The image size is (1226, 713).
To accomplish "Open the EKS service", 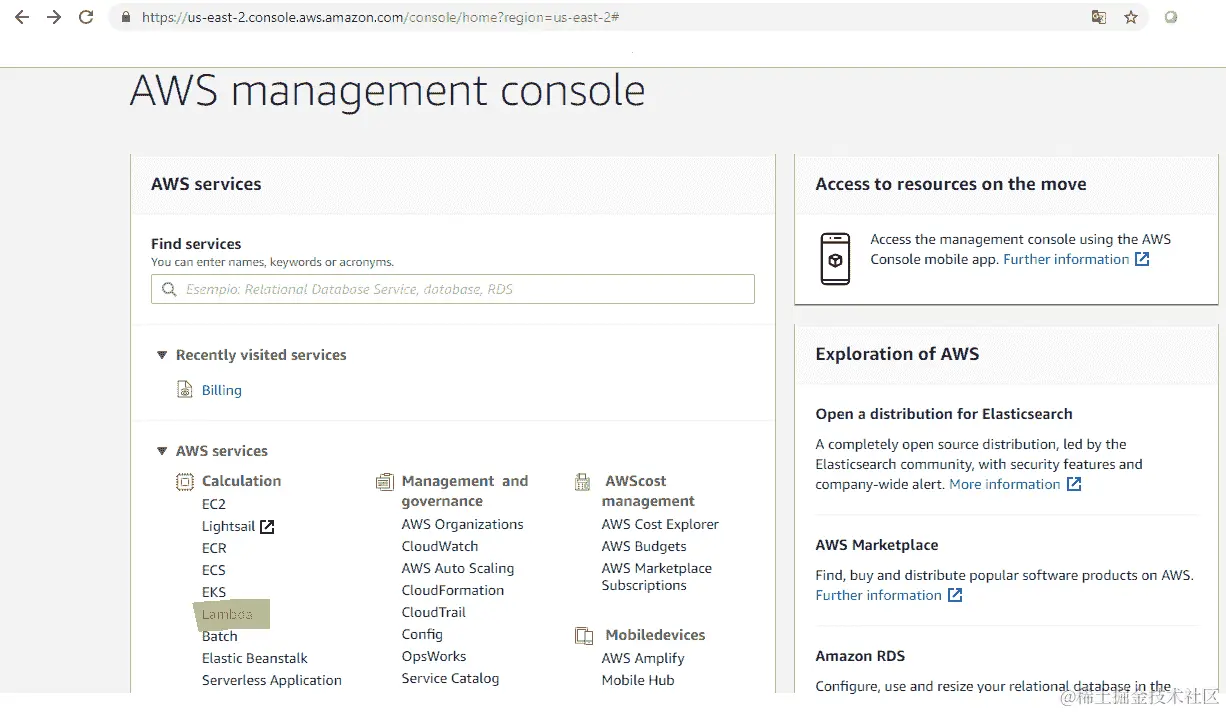I will click(x=214, y=592).
